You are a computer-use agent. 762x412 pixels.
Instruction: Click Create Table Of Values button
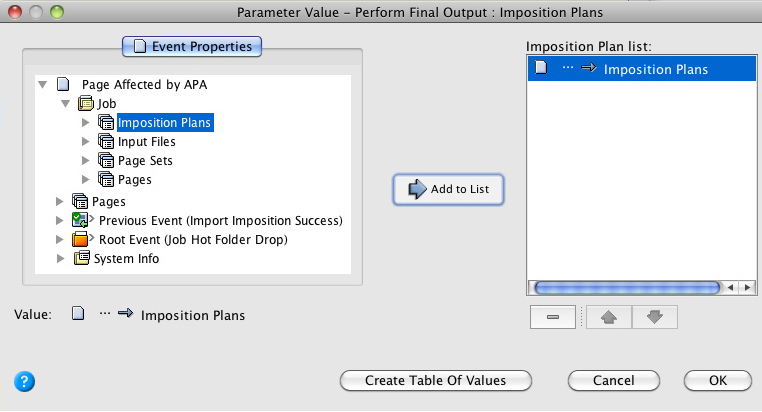435,380
